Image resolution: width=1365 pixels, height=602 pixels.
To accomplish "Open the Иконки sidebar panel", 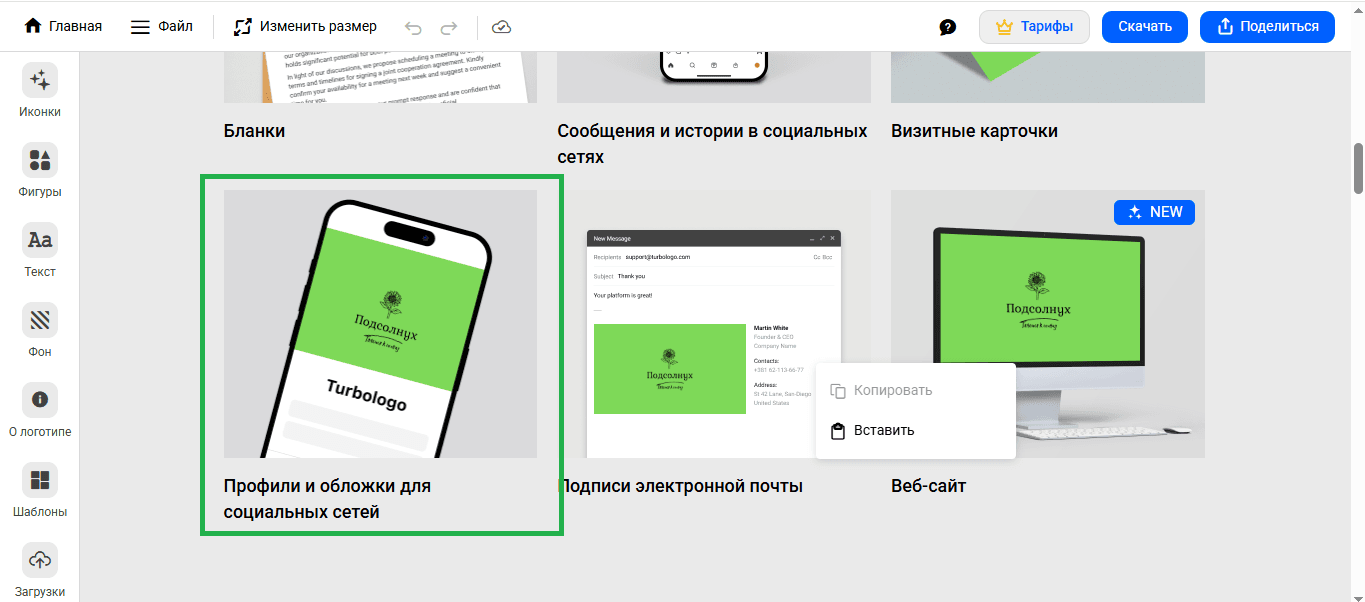I will click(40, 91).
